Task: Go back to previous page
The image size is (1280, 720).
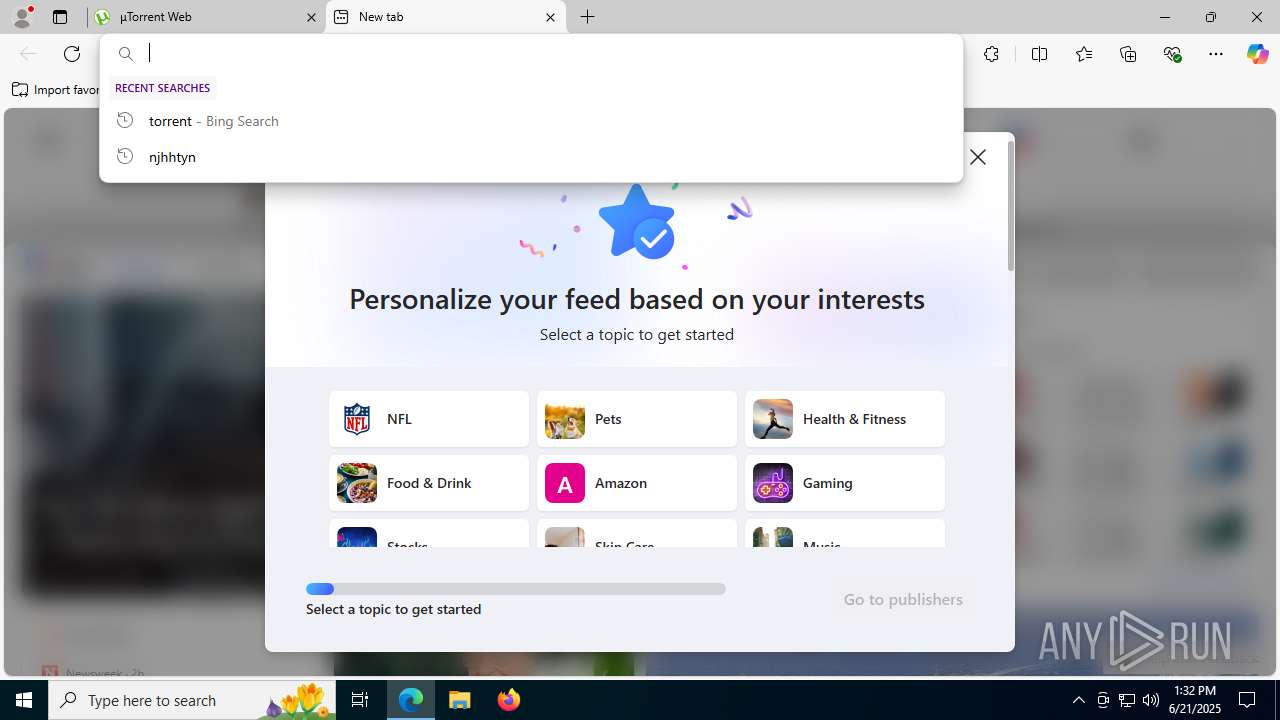Action: click(x=28, y=54)
